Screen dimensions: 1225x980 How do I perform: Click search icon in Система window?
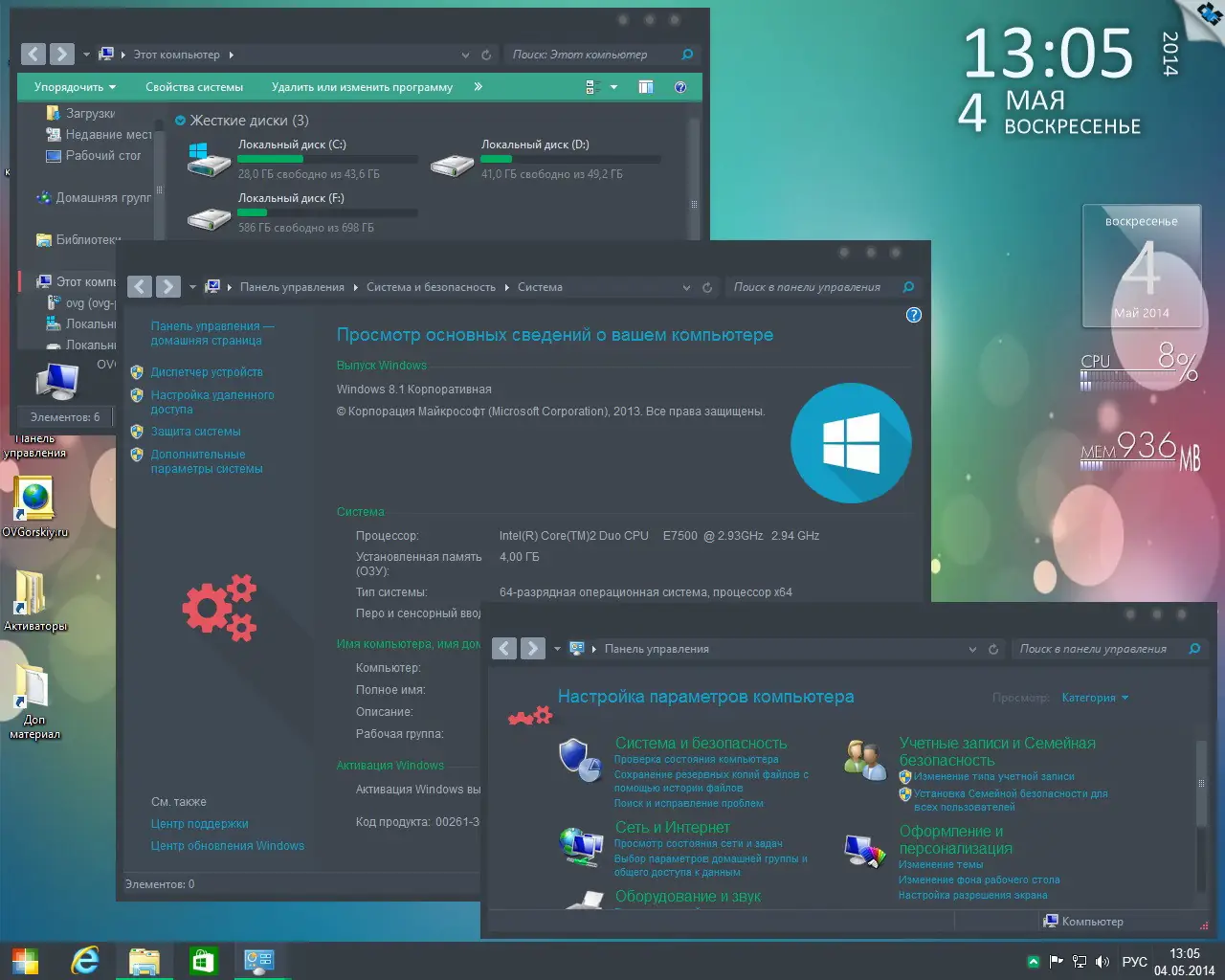click(908, 287)
